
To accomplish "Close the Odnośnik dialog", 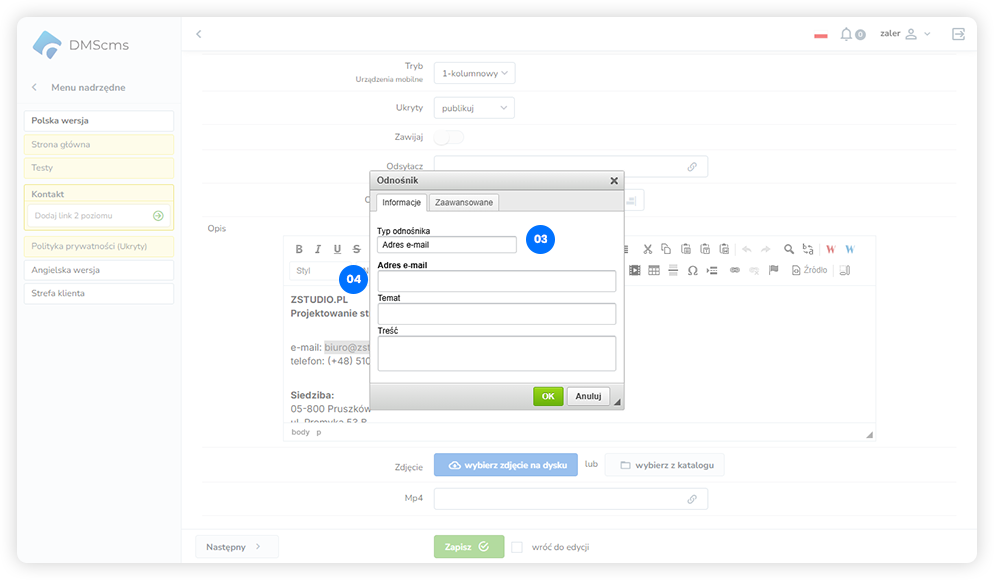I will [614, 181].
